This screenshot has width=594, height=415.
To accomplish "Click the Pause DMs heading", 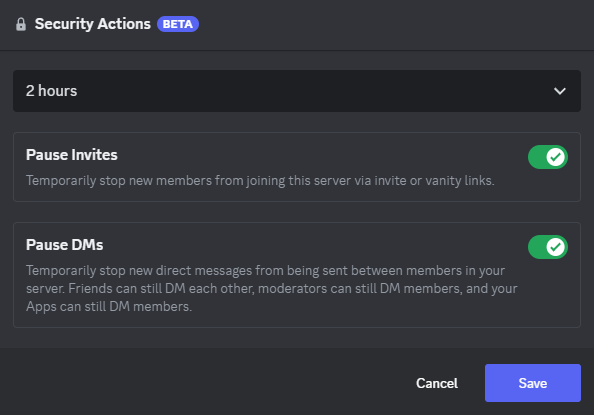I will pos(64,245).
